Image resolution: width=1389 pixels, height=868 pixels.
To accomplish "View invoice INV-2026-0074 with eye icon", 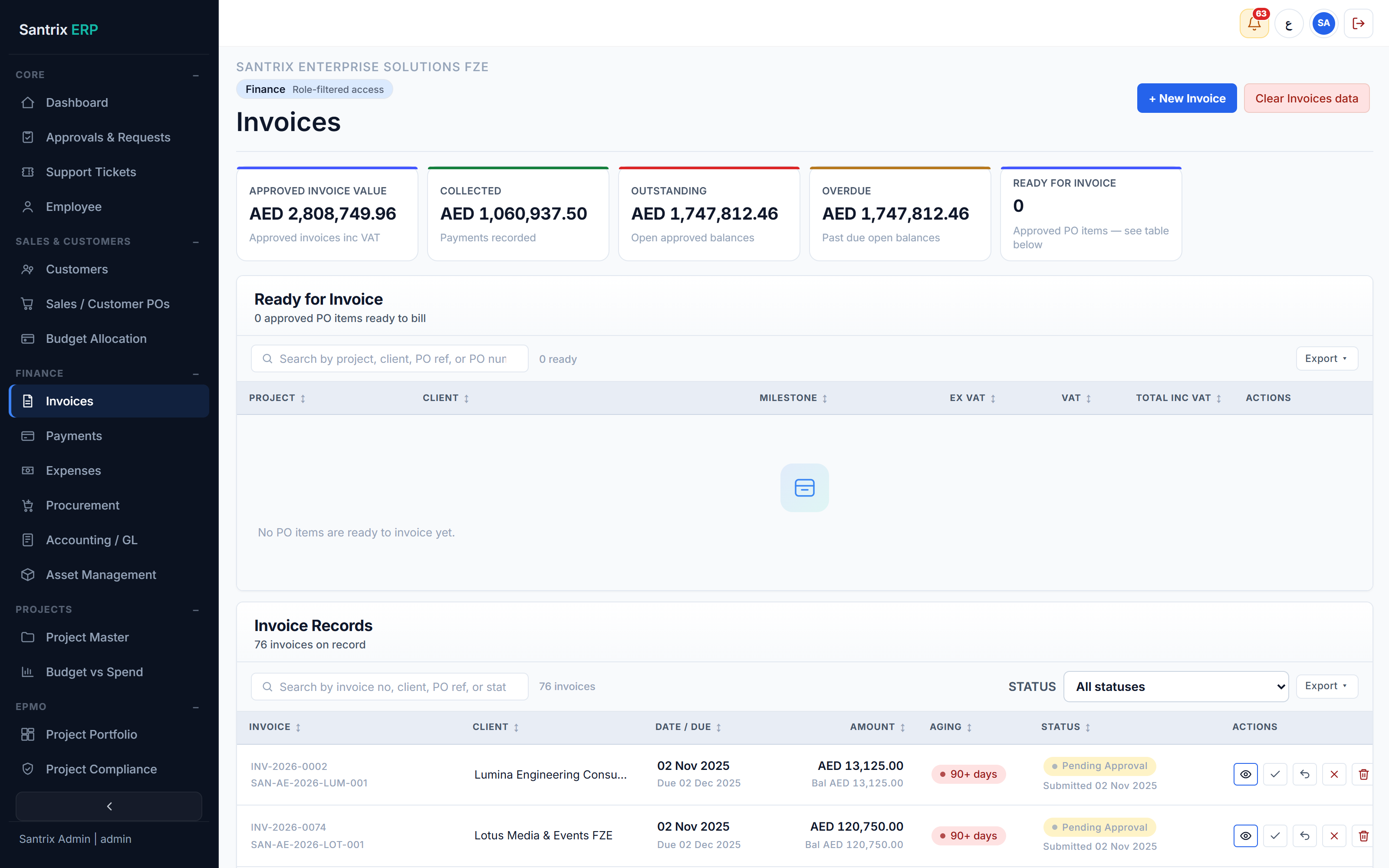I will point(1245,836).
